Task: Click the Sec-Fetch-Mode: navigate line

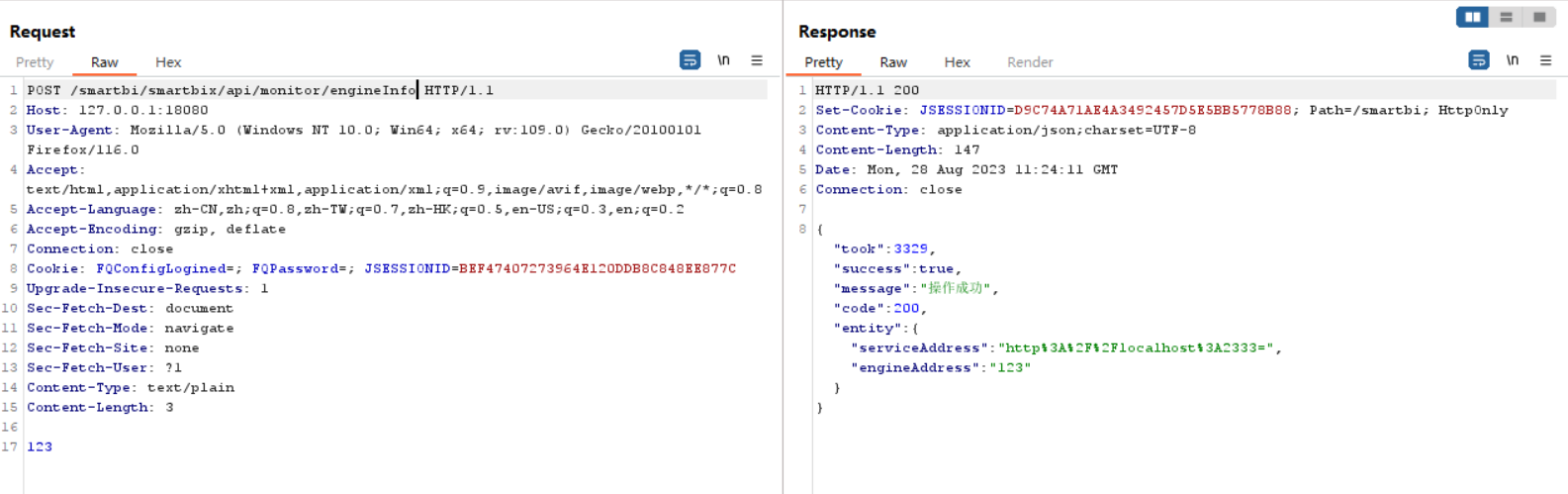Action: tap(131, 328)
